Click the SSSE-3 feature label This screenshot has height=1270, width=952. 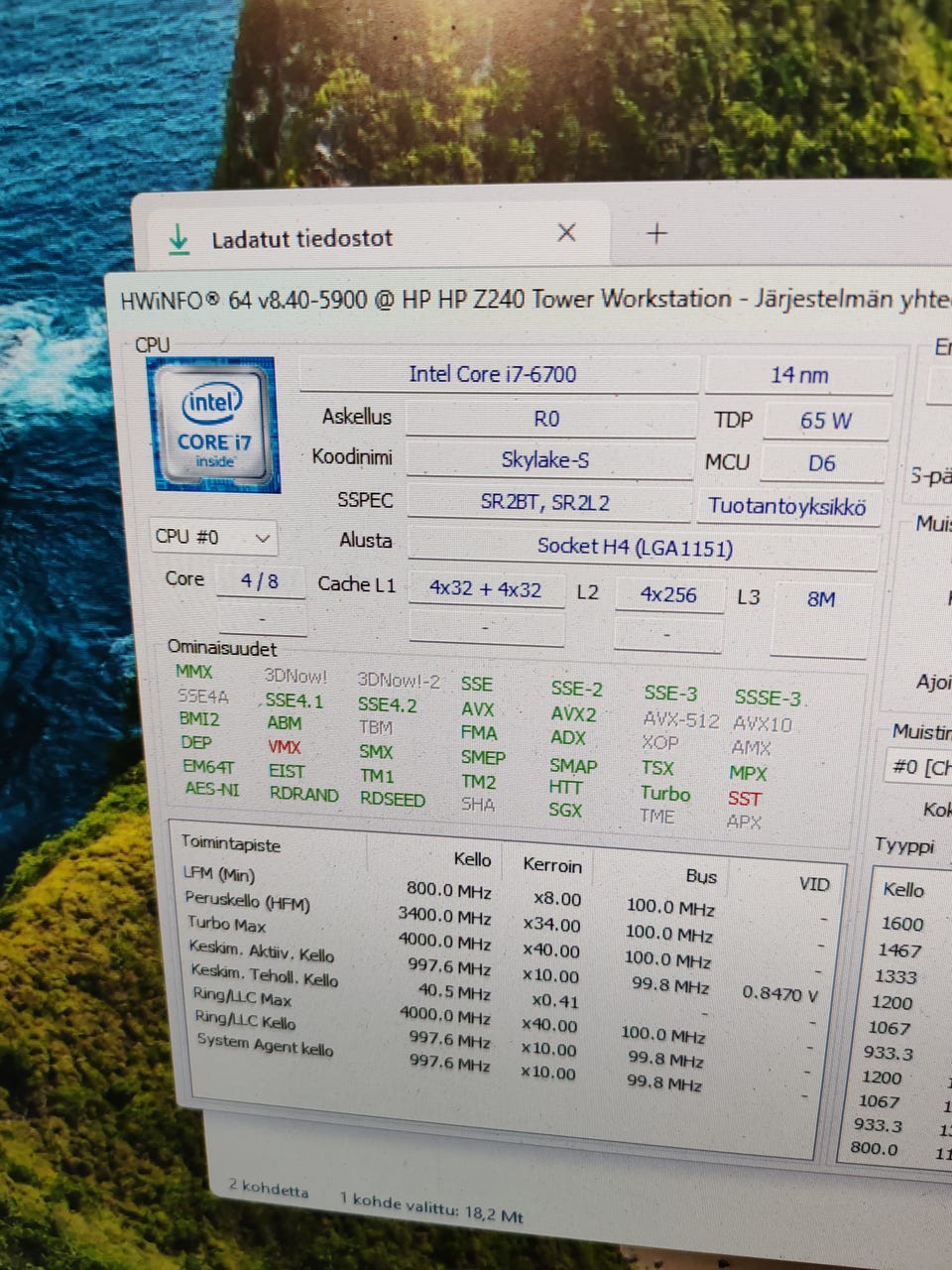click(x=768, y=698)
